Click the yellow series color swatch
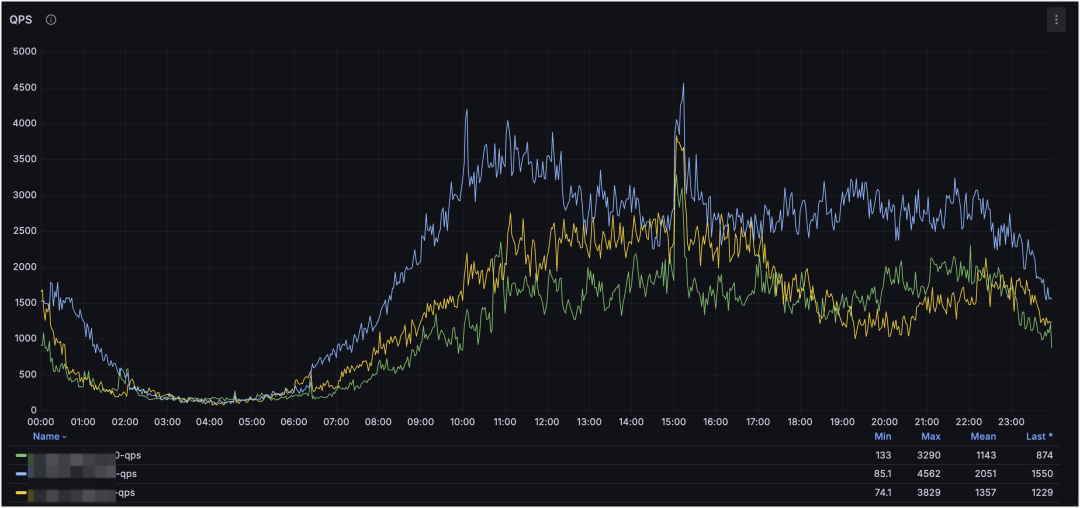The width and height of the screenshot is (1080, 508). [x=21, y=493]
